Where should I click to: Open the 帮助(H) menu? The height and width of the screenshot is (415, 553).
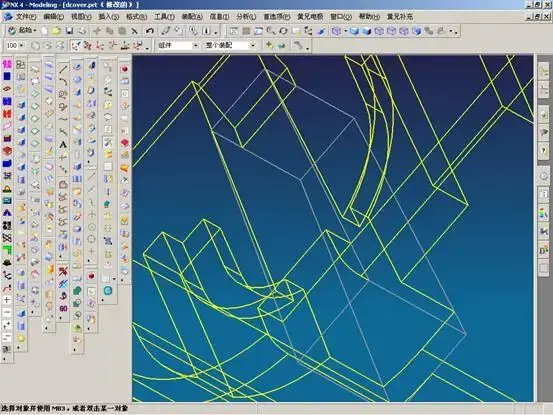(x=369, y=17)
